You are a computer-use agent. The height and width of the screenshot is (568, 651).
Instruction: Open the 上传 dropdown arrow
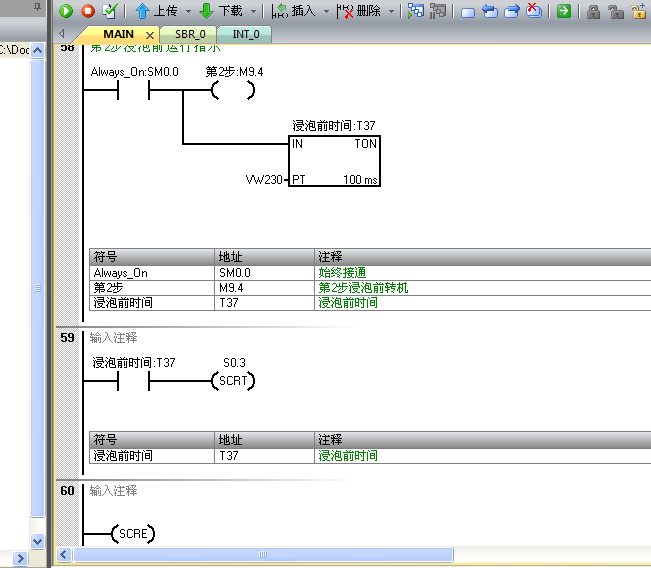pyautogui.click(x=188, y=11)
